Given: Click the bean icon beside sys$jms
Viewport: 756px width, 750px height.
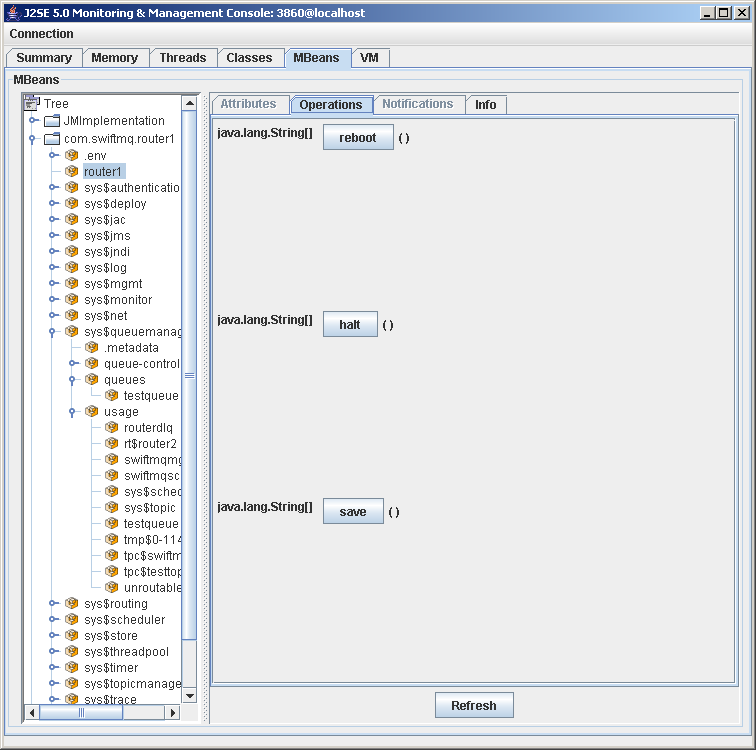Looking at the screenshot, I should pyautogui.click(x=72, y=236).
